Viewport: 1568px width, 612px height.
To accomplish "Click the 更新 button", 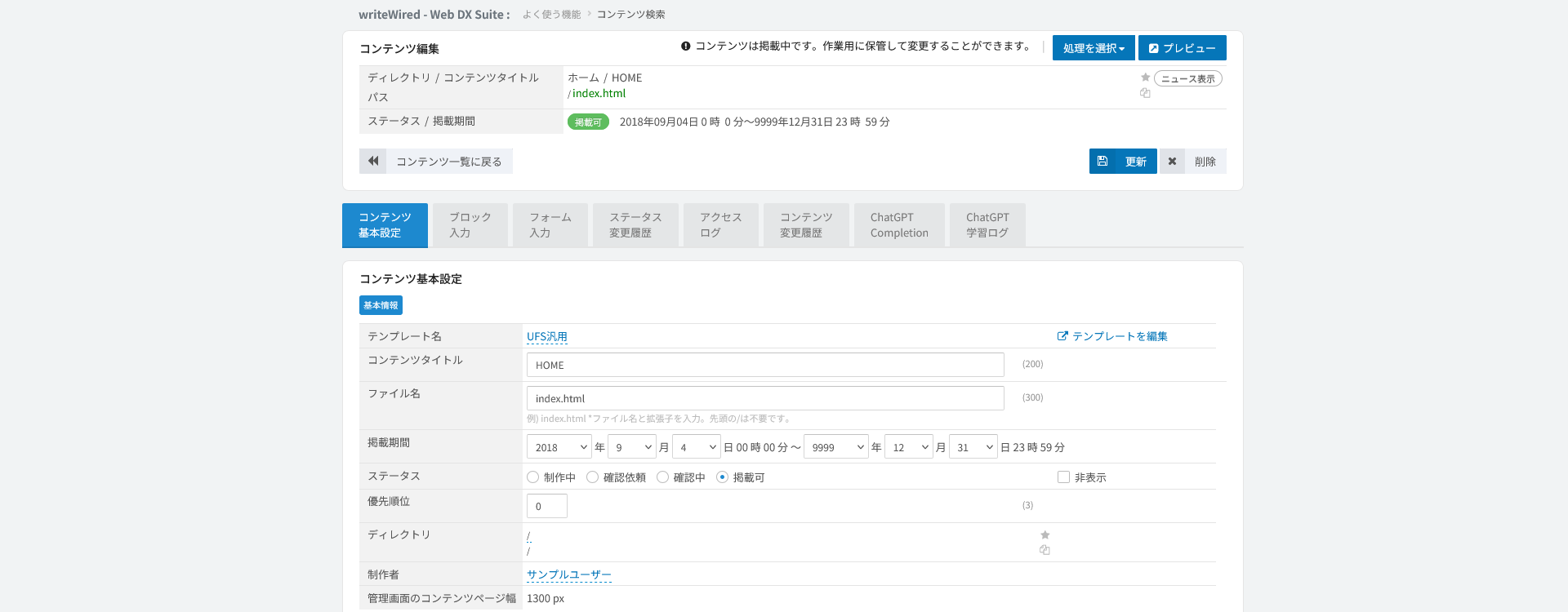I will (1123, 161).
